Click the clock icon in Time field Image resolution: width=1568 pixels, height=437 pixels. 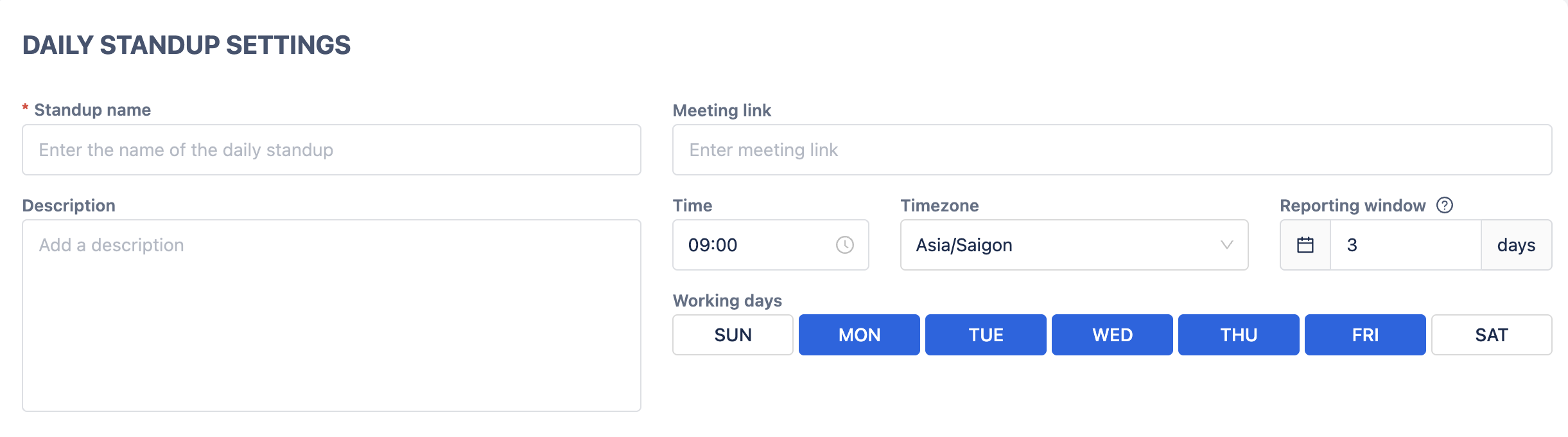tap(844, 245)
